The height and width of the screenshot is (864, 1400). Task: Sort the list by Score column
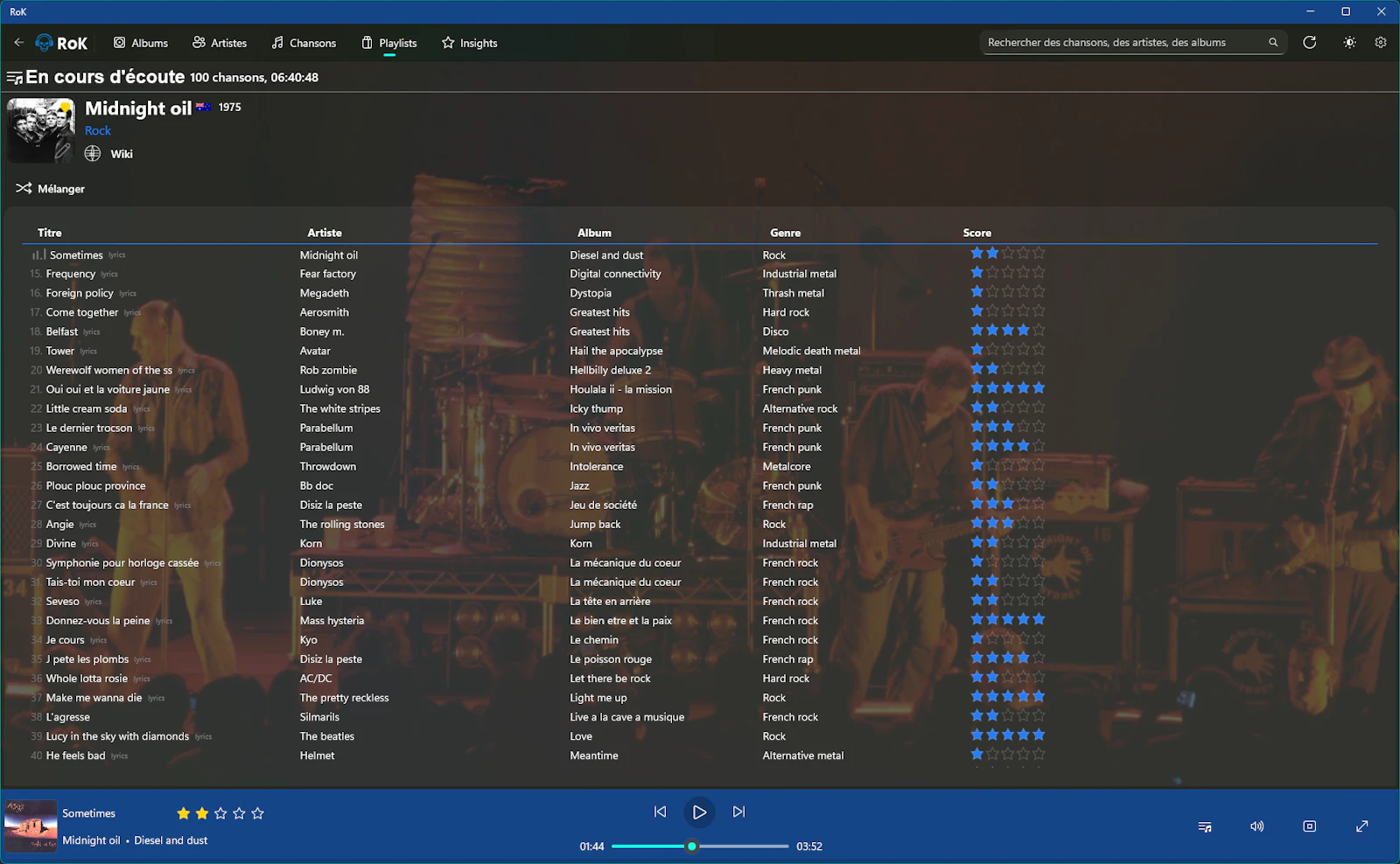[x=977, y=233]
